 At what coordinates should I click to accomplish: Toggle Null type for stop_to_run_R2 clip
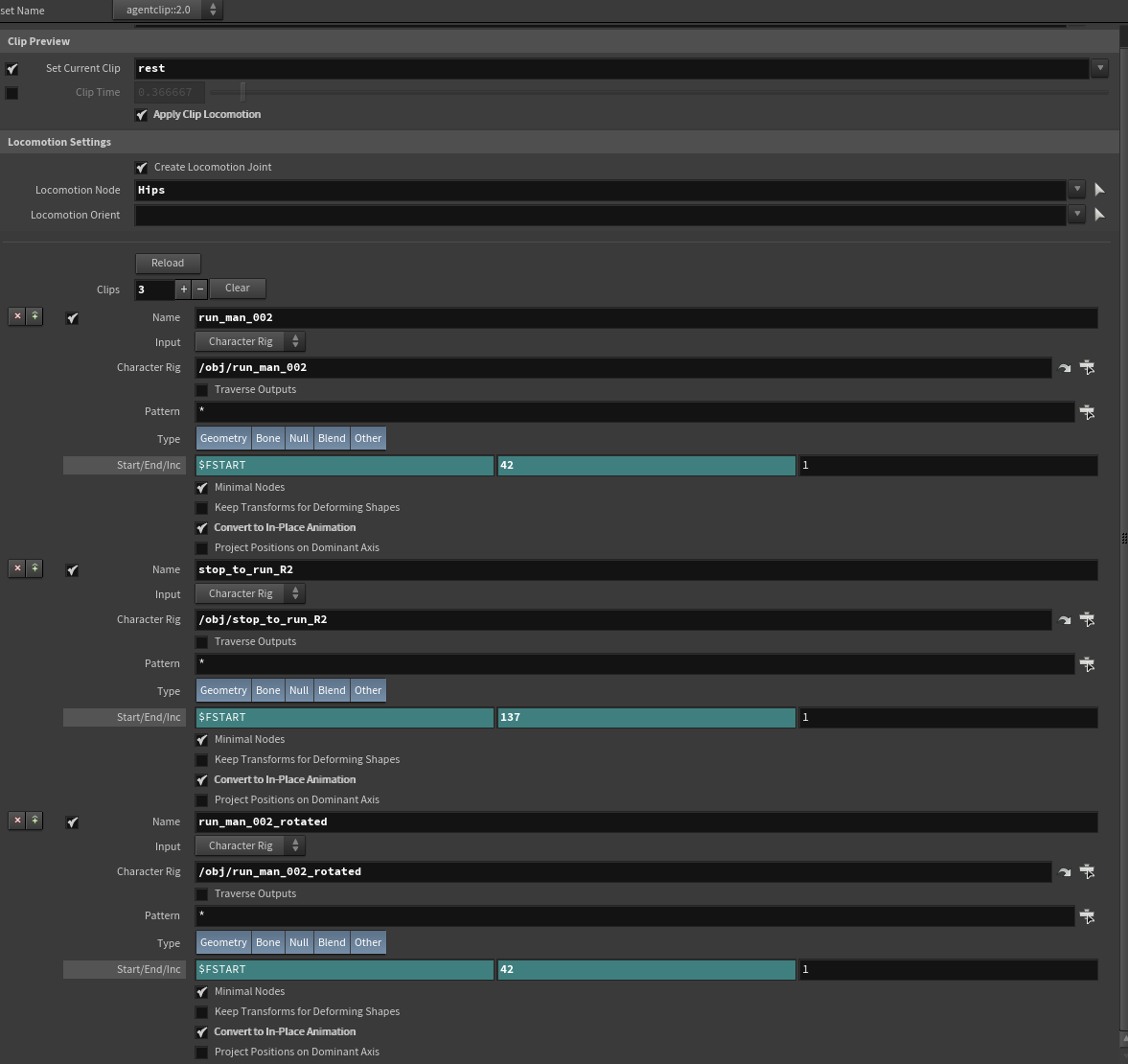[x=299, y=690]
